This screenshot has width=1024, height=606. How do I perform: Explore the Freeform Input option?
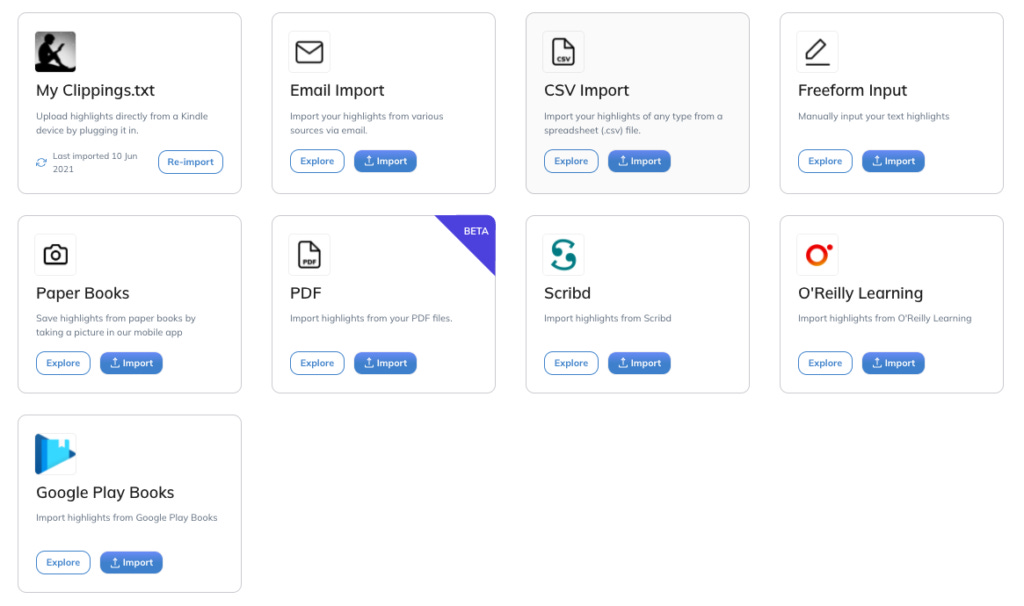[825, 161]
